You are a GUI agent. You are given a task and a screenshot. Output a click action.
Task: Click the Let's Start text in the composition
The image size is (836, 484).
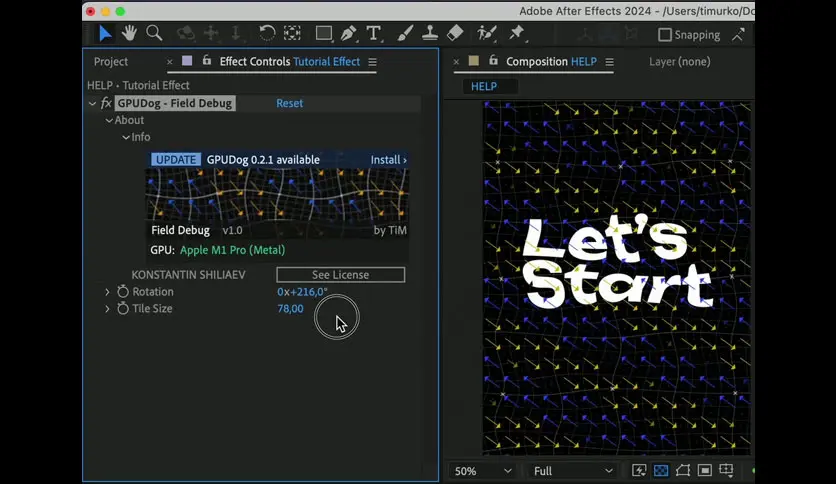617,262
